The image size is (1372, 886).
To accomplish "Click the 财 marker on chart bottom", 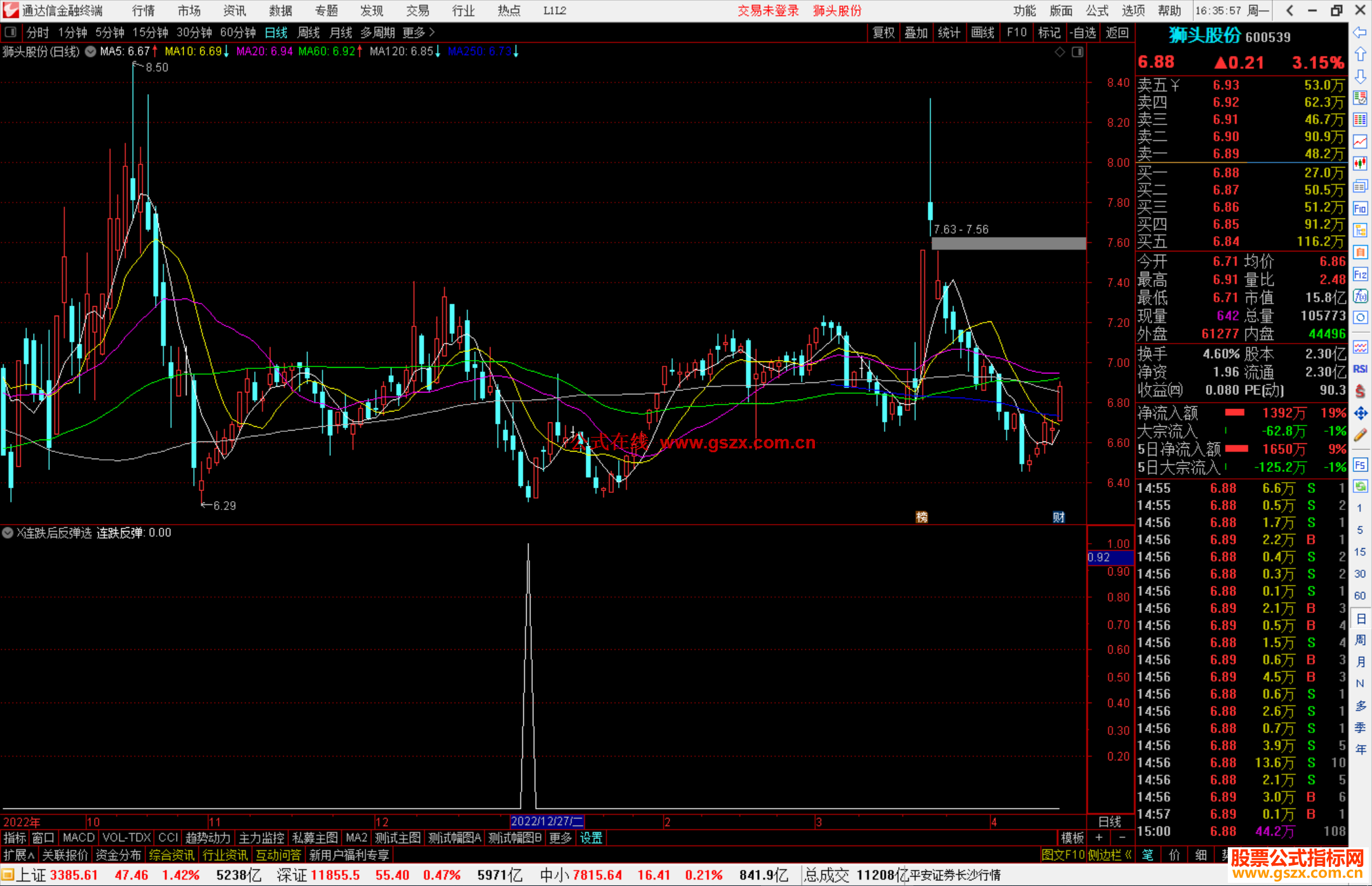I will (x=1058, y=517).
